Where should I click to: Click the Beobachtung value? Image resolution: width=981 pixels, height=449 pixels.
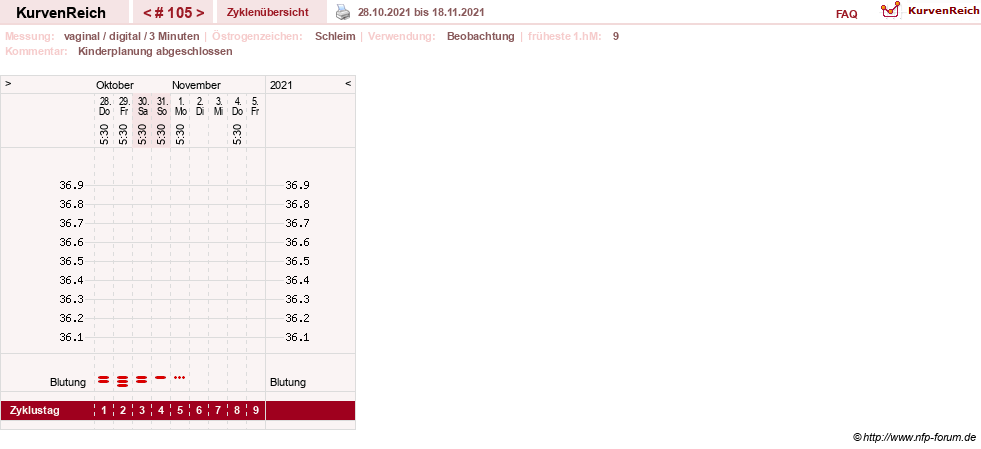pyautogui.click(x=480, y=36)
